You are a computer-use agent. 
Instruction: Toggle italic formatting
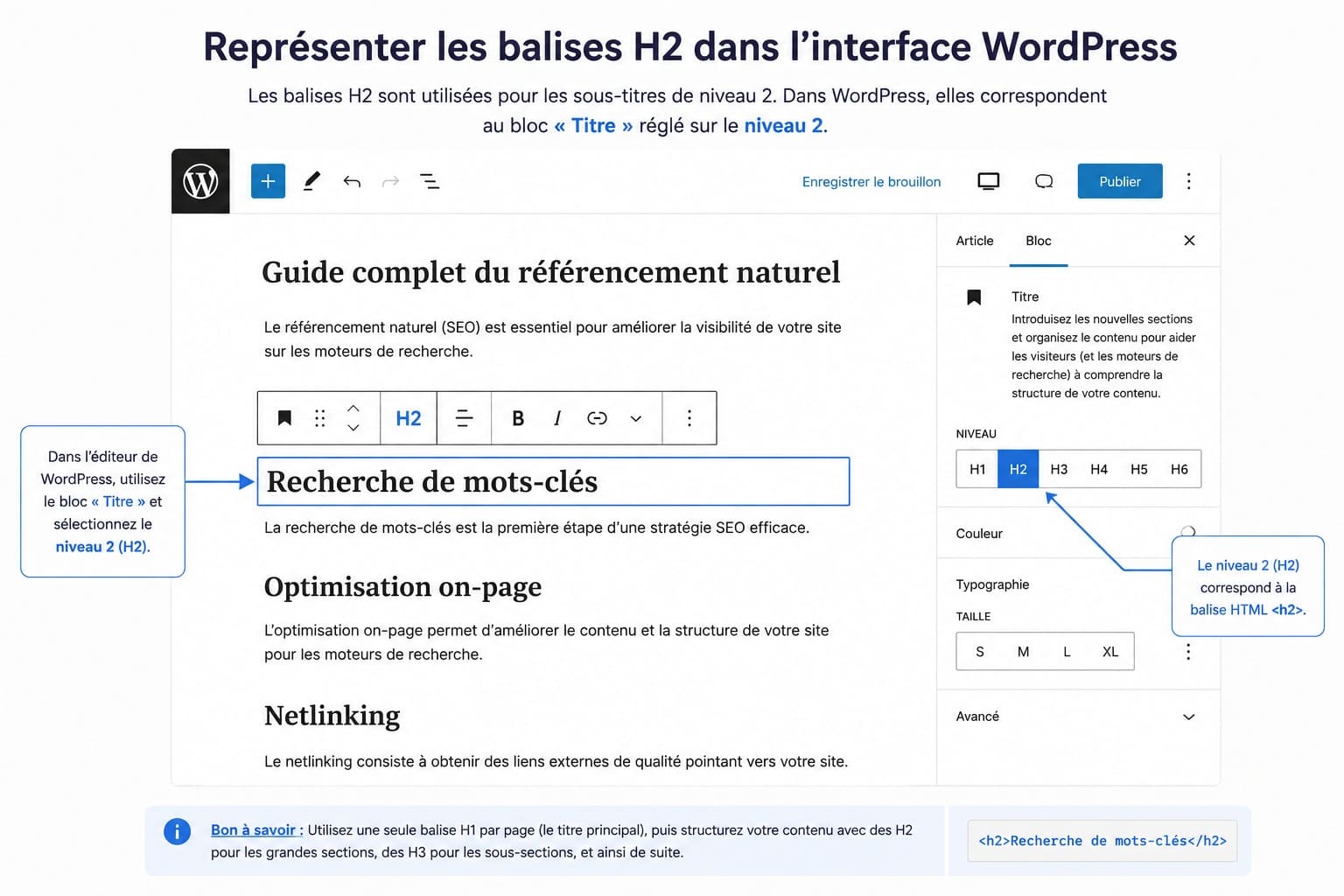pyautogui.click(x=557, y=418)
